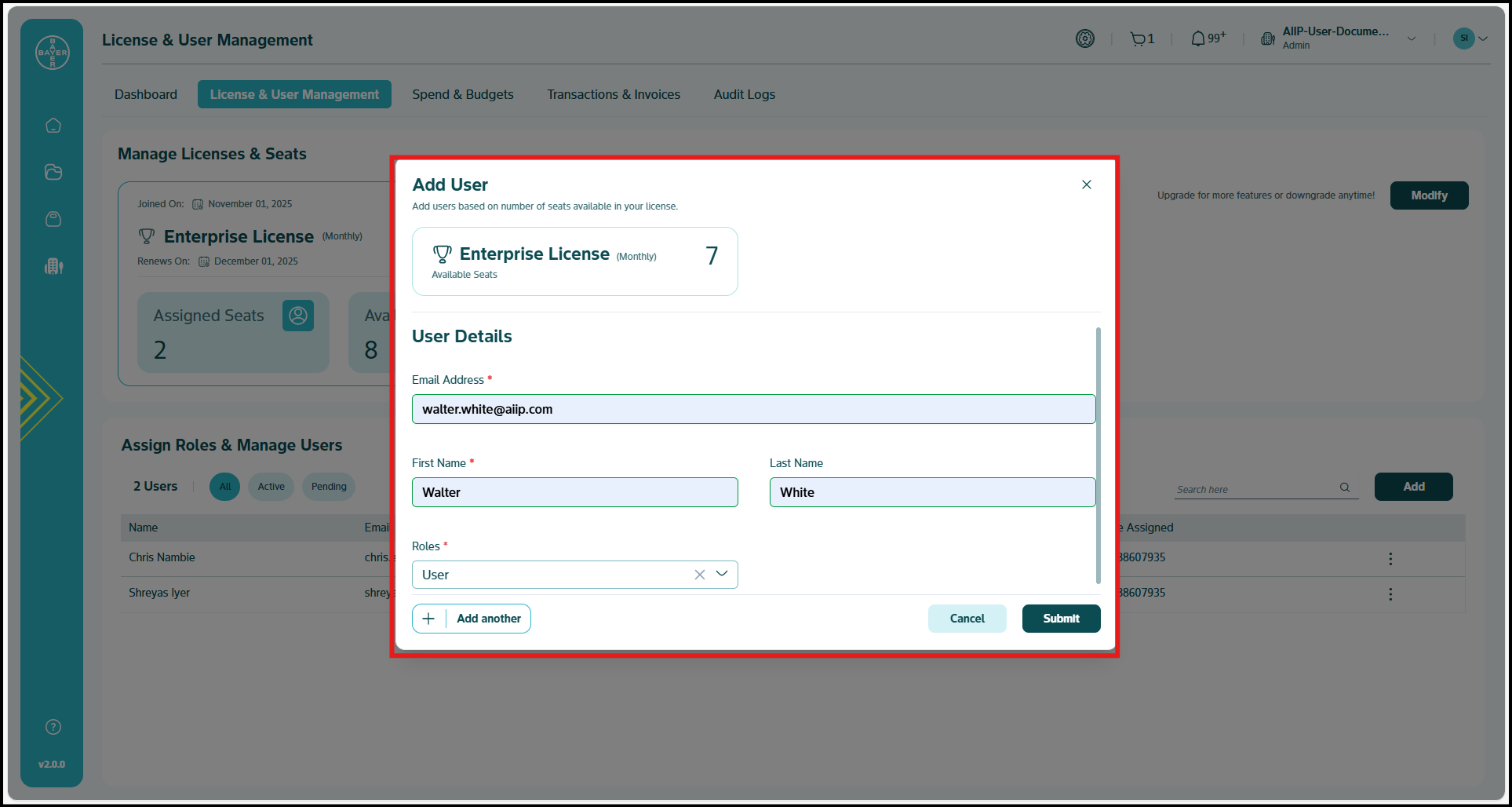Submit the Add User form
The width and height of the screenshot is (1512, 807).
pos(1061,619)
